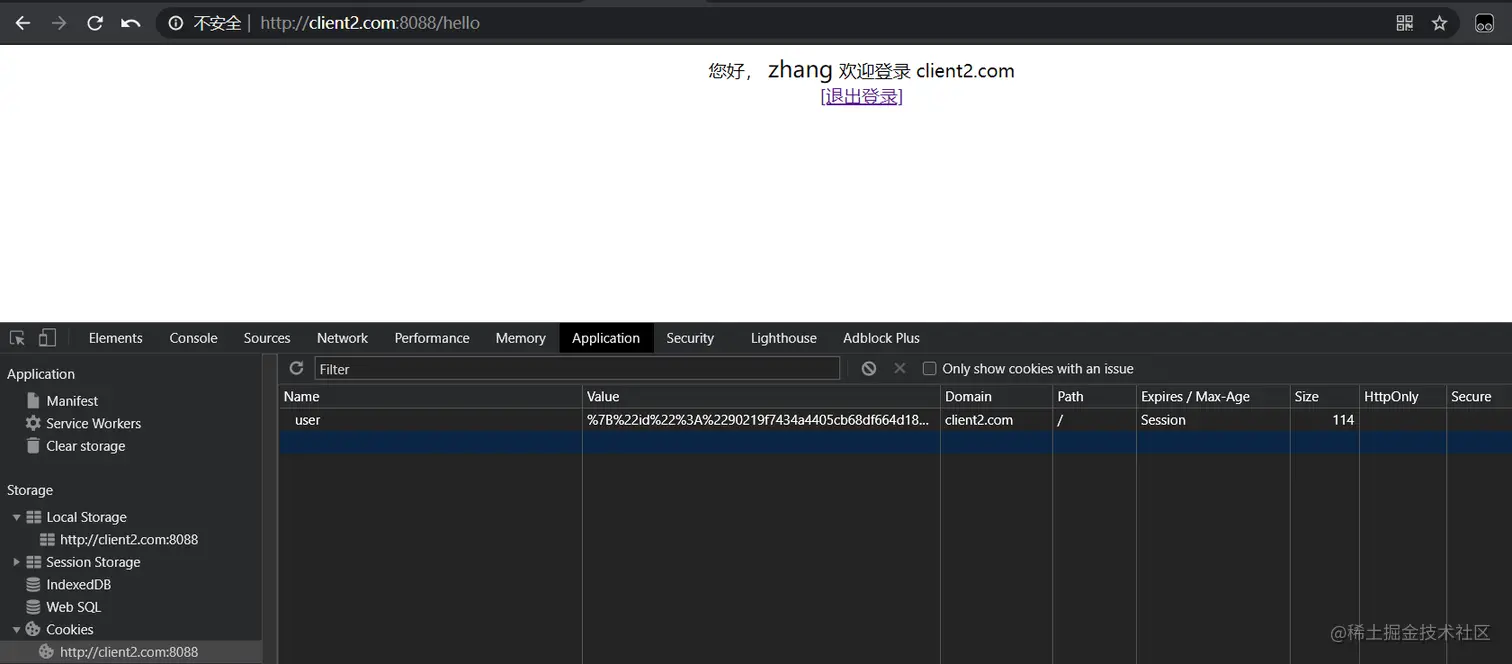Screen dimensions: 1512x664
Task: Click the Service Workers gear icon
Action: click(33, 423)
